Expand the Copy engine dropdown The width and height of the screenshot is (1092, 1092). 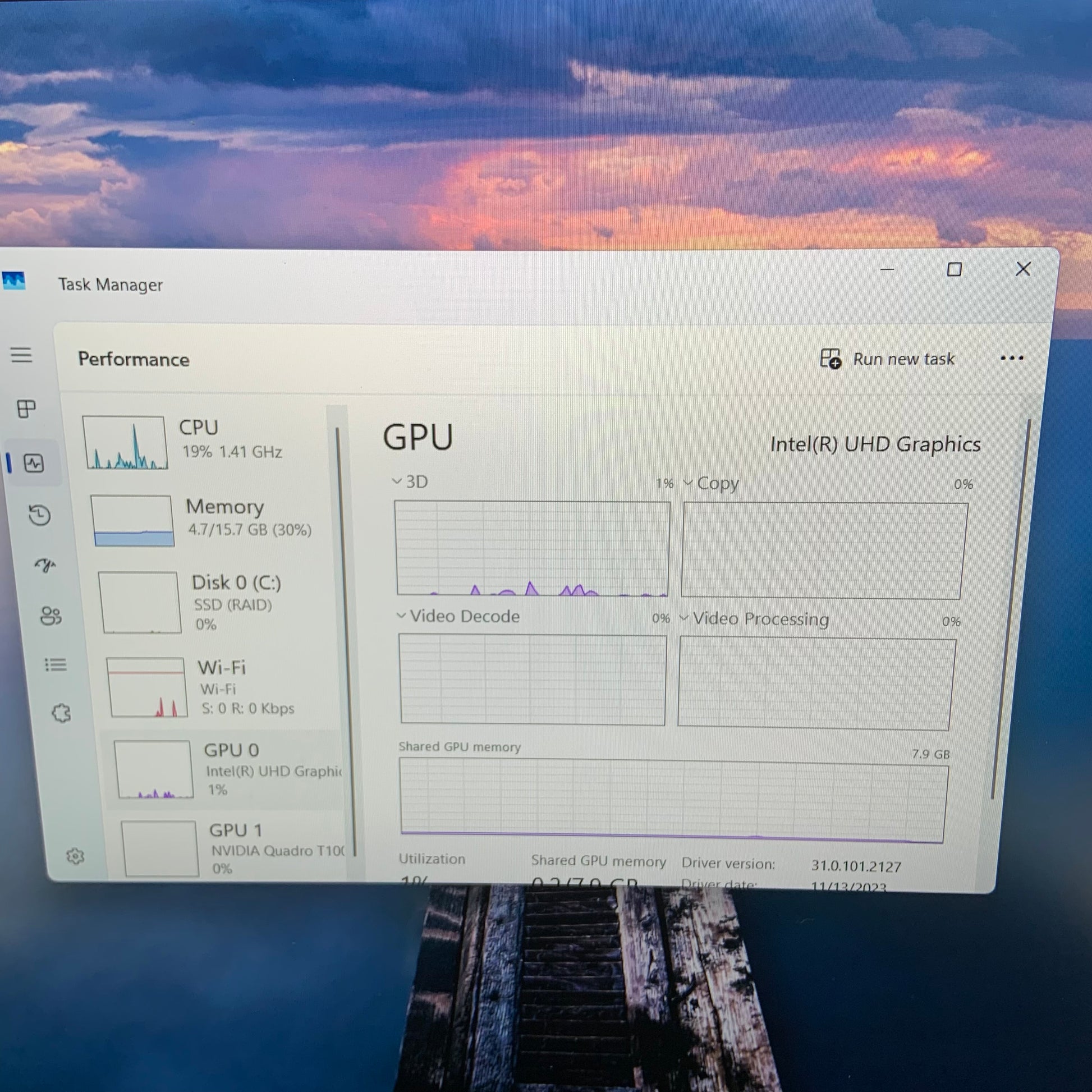pyautogui.click(x=710, y=484)
